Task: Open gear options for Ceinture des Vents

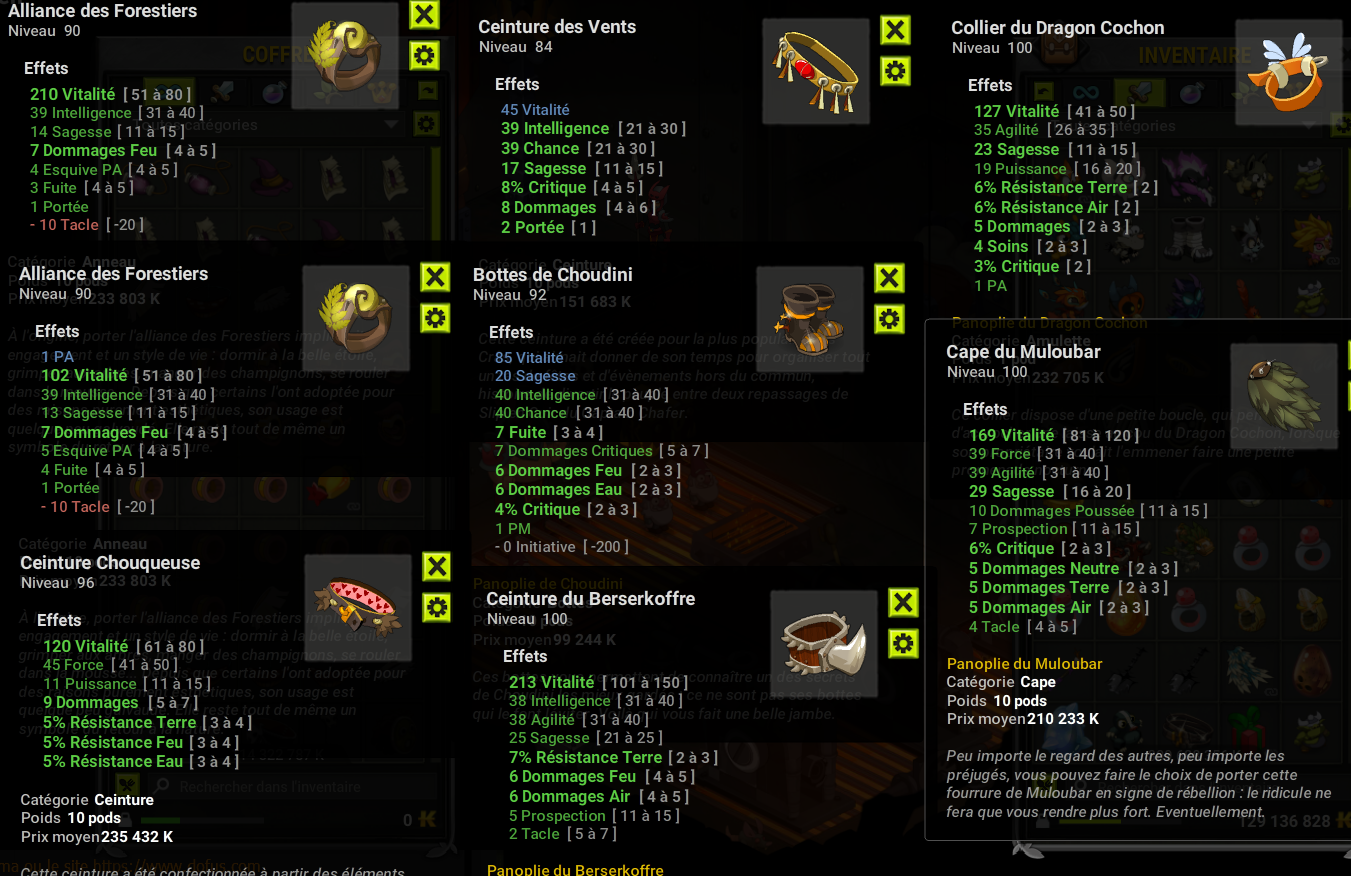Action: tap(895, 71)
